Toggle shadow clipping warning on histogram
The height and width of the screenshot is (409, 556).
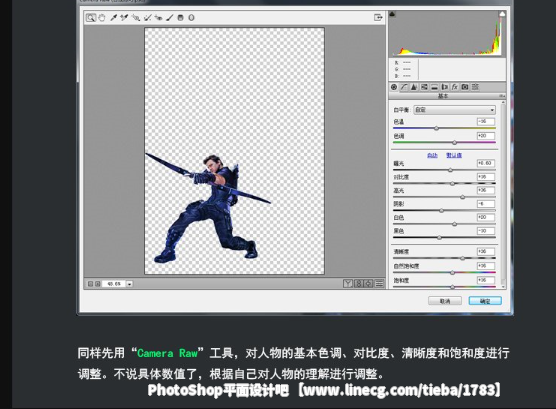coord(393,14)
